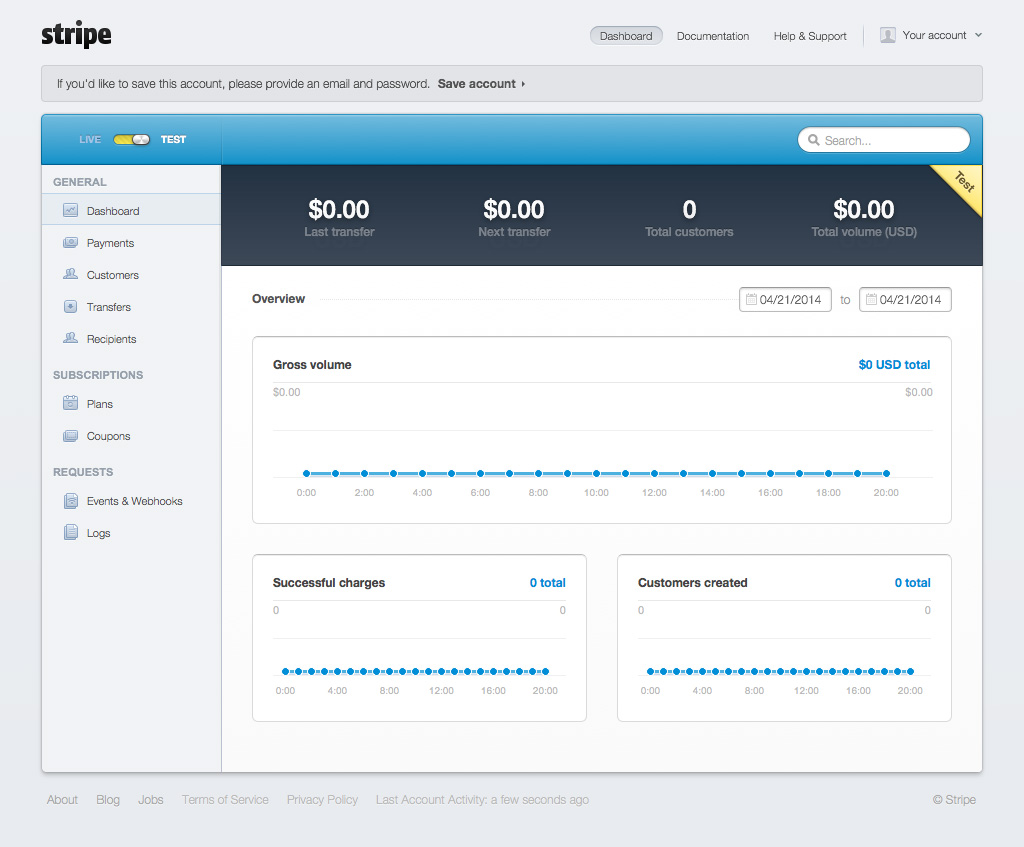Switch to the Documentation tab

click(712, 36)
